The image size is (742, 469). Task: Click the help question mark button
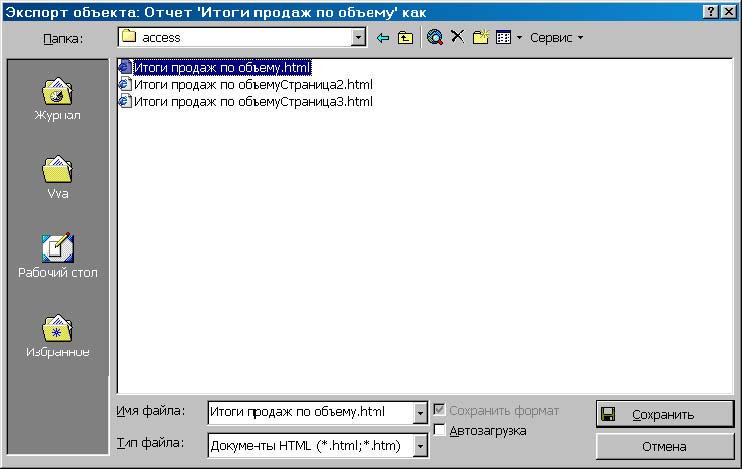click(711, 10)
